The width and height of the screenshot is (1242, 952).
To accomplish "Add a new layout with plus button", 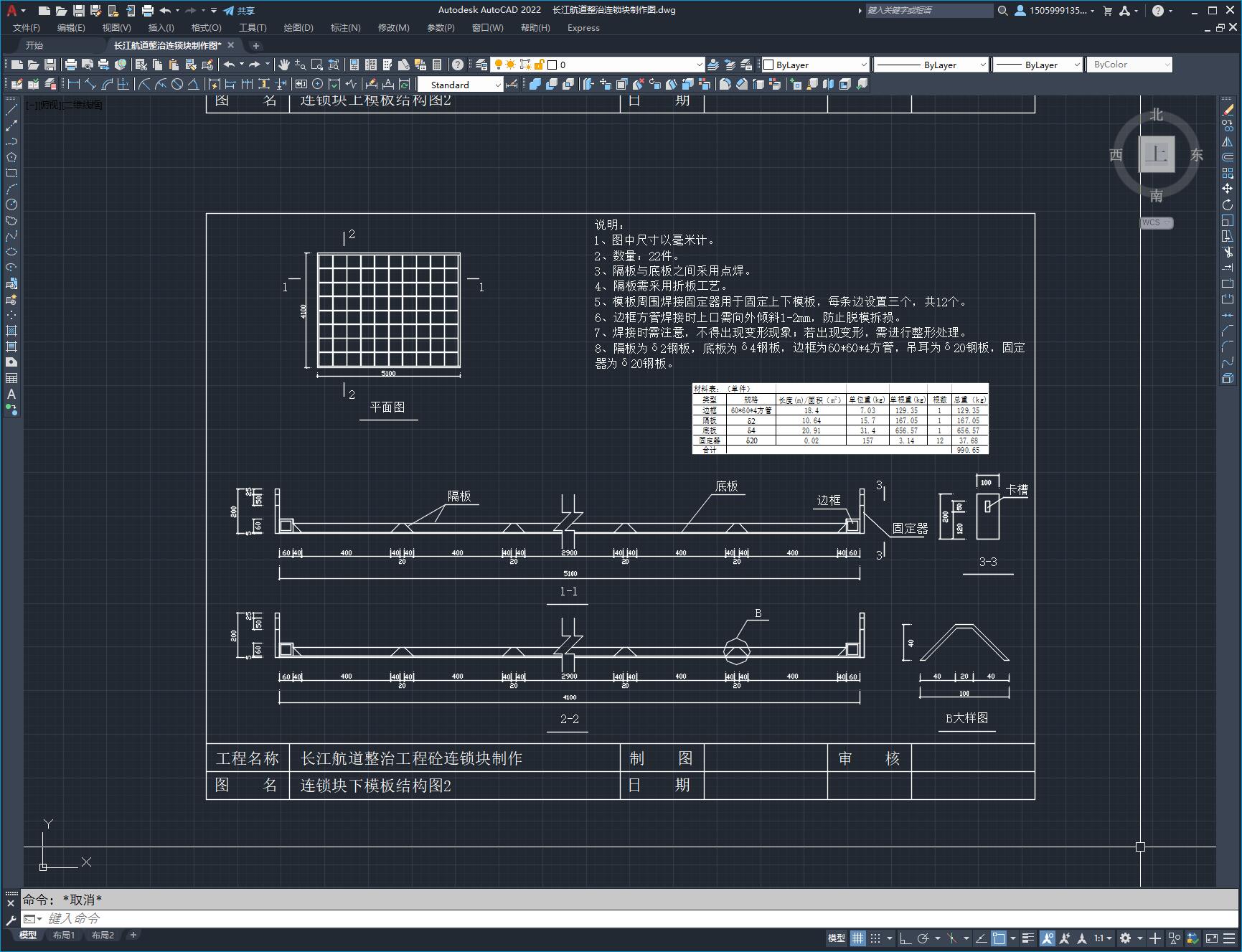I will coord(133,935).
